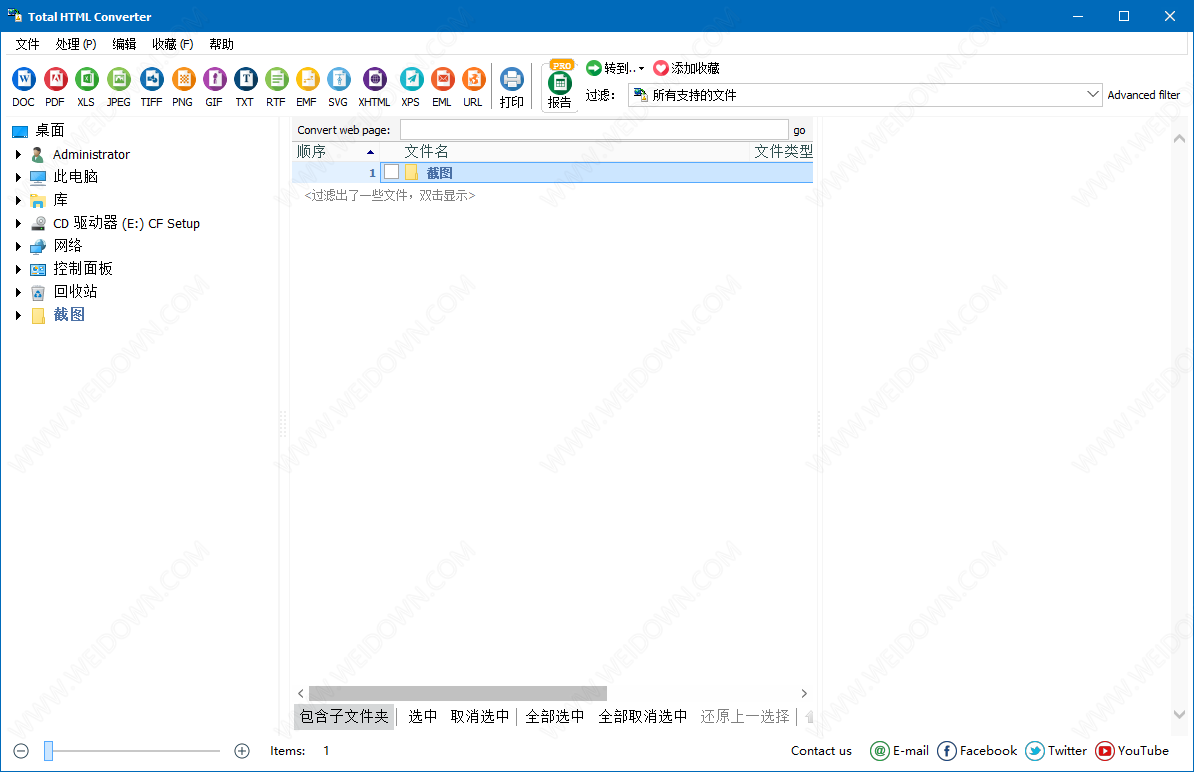The height and width of the screenshot is (772, 1194).
Task: Click the SVG conversion icon
Action: (x=338, y=80)
